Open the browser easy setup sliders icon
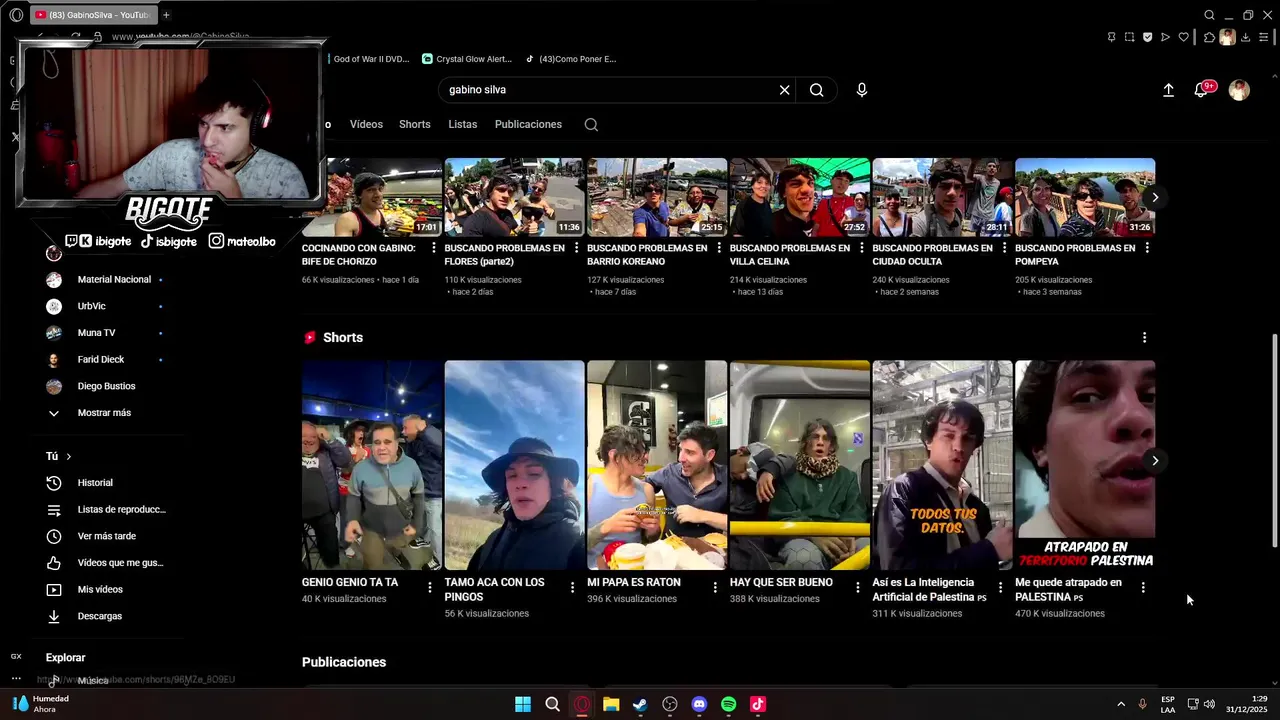 click(x=1263, y=37)
